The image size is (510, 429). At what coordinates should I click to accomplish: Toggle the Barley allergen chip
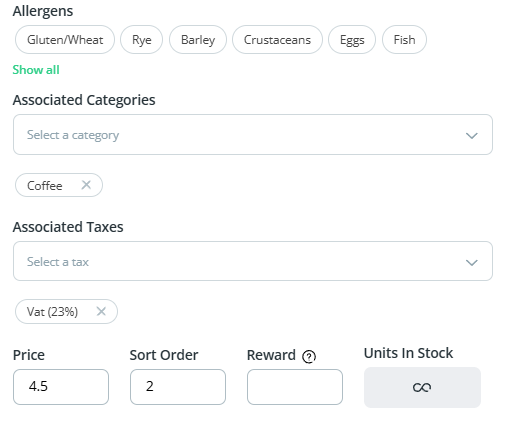coord(198,40)
